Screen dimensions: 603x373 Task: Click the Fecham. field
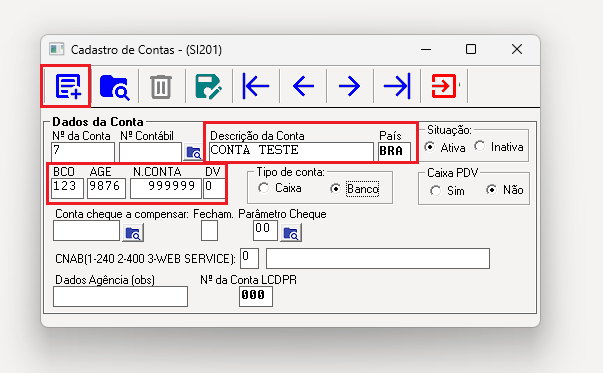point(209,231)
